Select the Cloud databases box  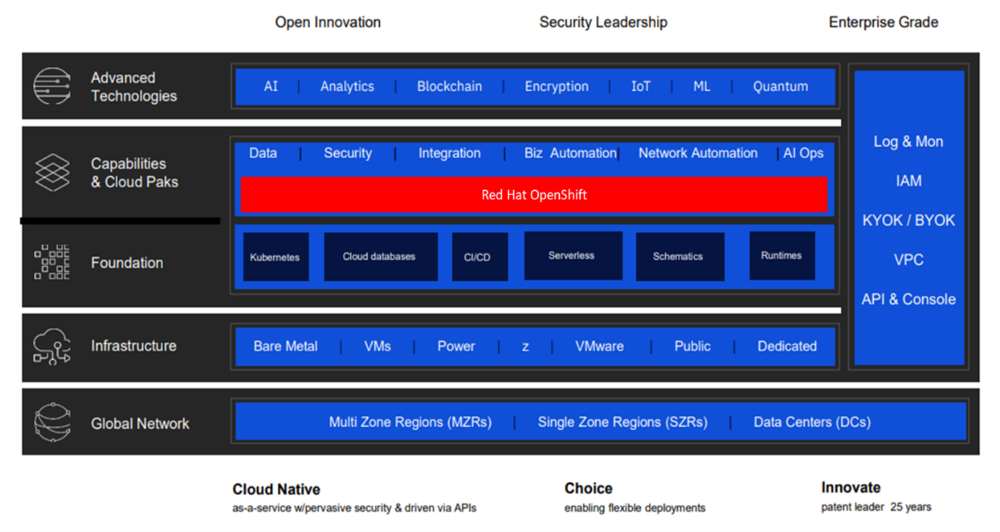381,256
